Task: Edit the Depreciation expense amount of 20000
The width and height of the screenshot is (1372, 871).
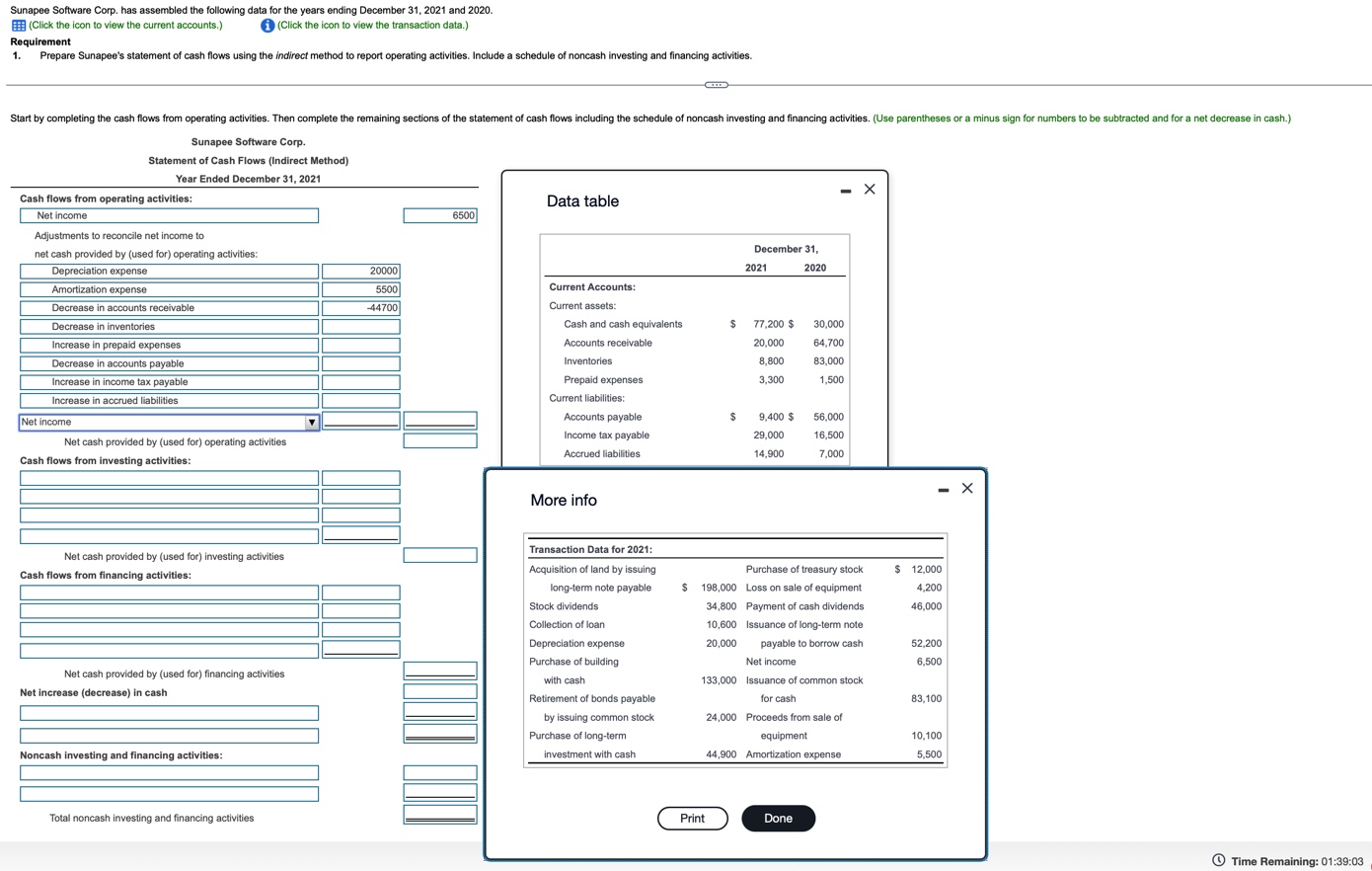Action: [361, 271]
